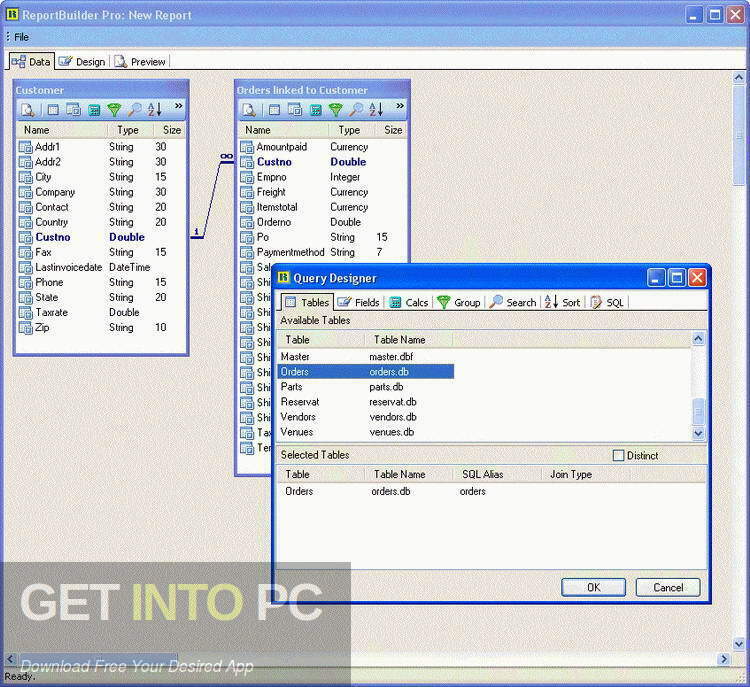
Task: Open Search tab in Query Designer
Action: pos(513,302)
